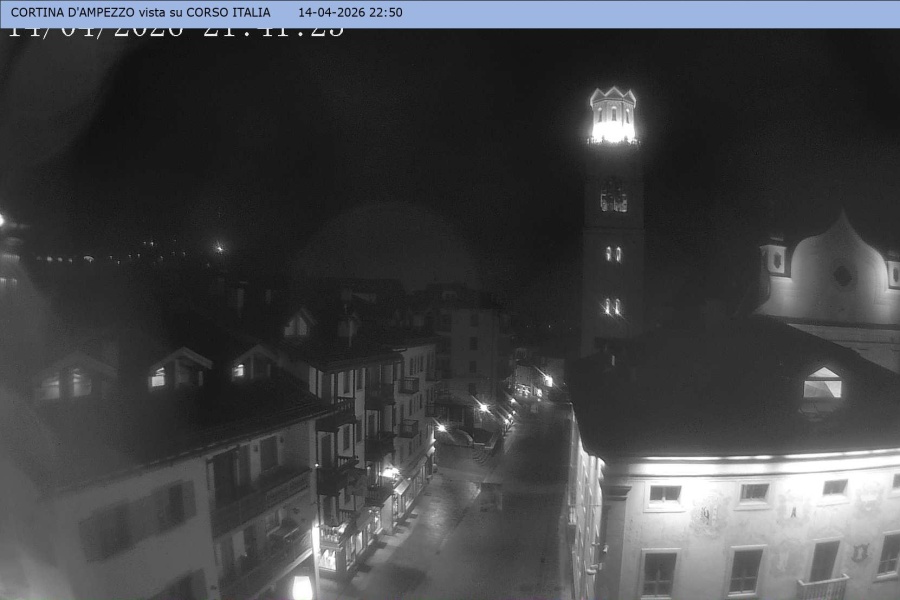
Task: Click the painted fresco on the right building facade
Action: pos(710,514)
